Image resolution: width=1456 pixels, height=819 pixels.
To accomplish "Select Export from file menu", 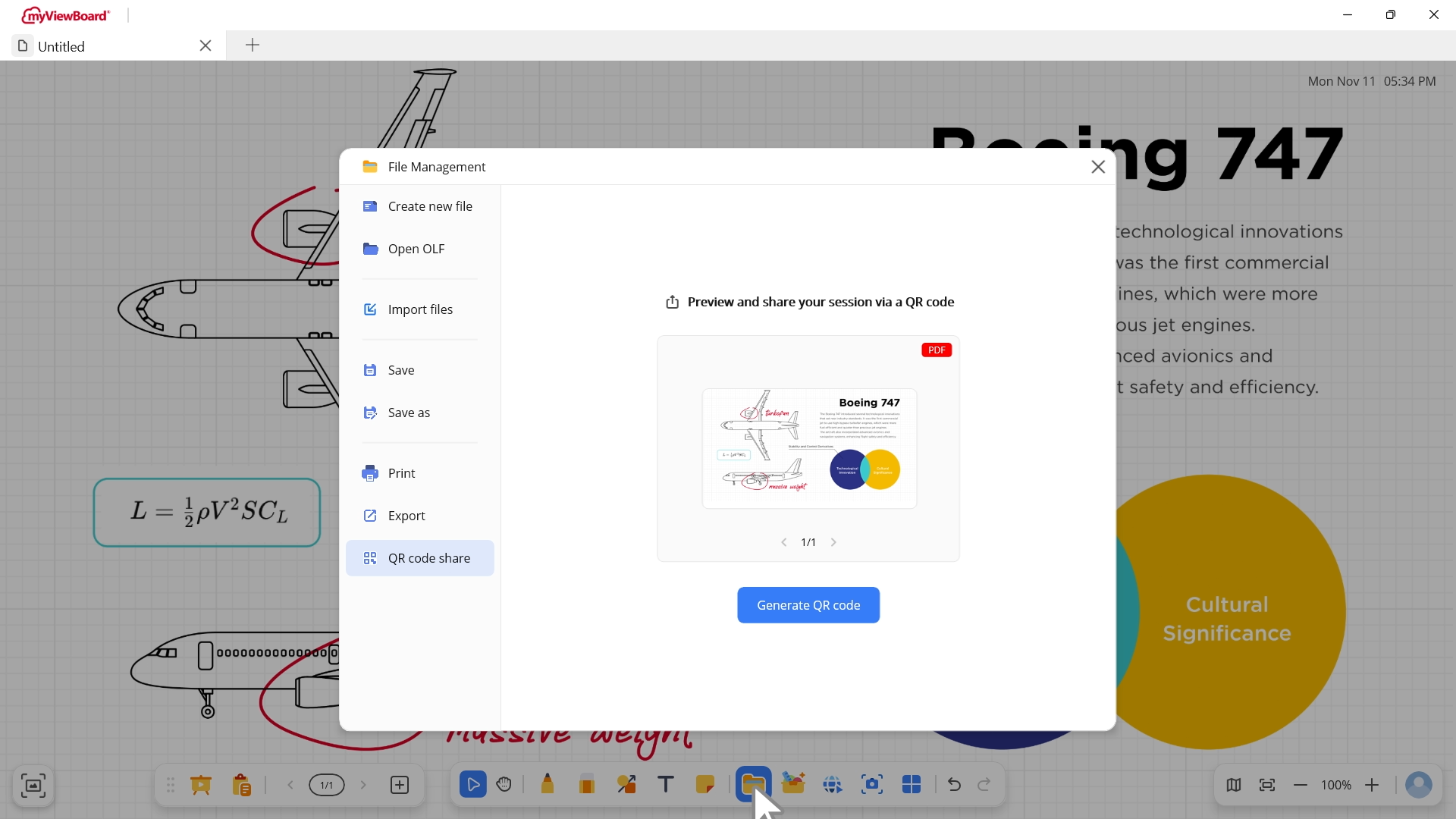I will (x=419, y=516).
